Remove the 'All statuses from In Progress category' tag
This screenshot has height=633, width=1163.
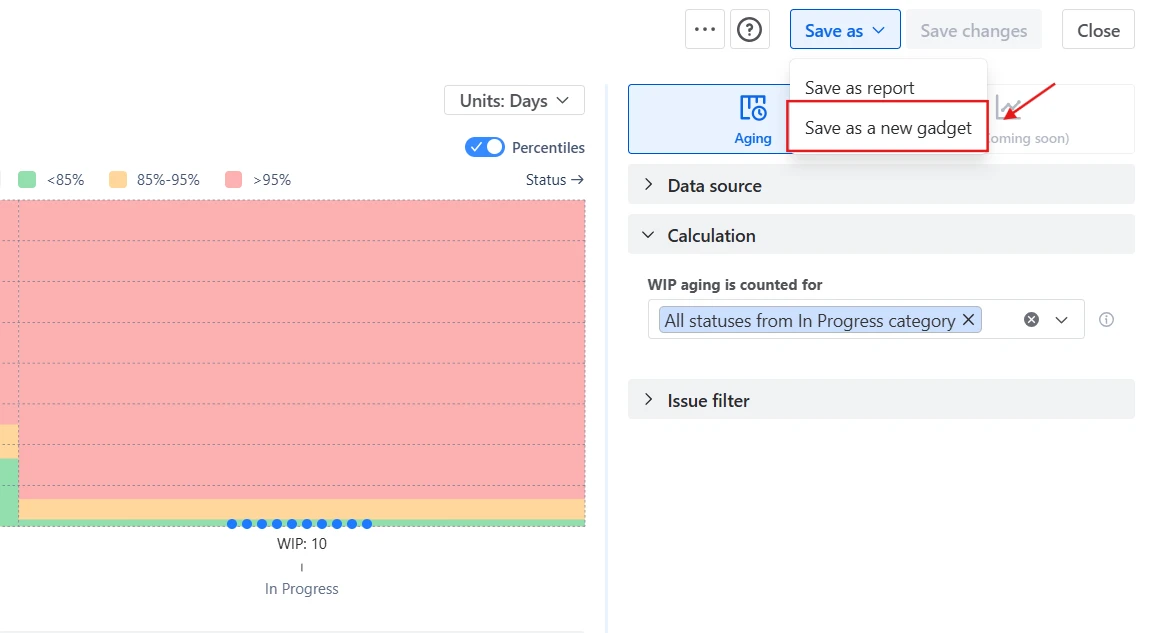pyautogui.click(x=967, y=319)
